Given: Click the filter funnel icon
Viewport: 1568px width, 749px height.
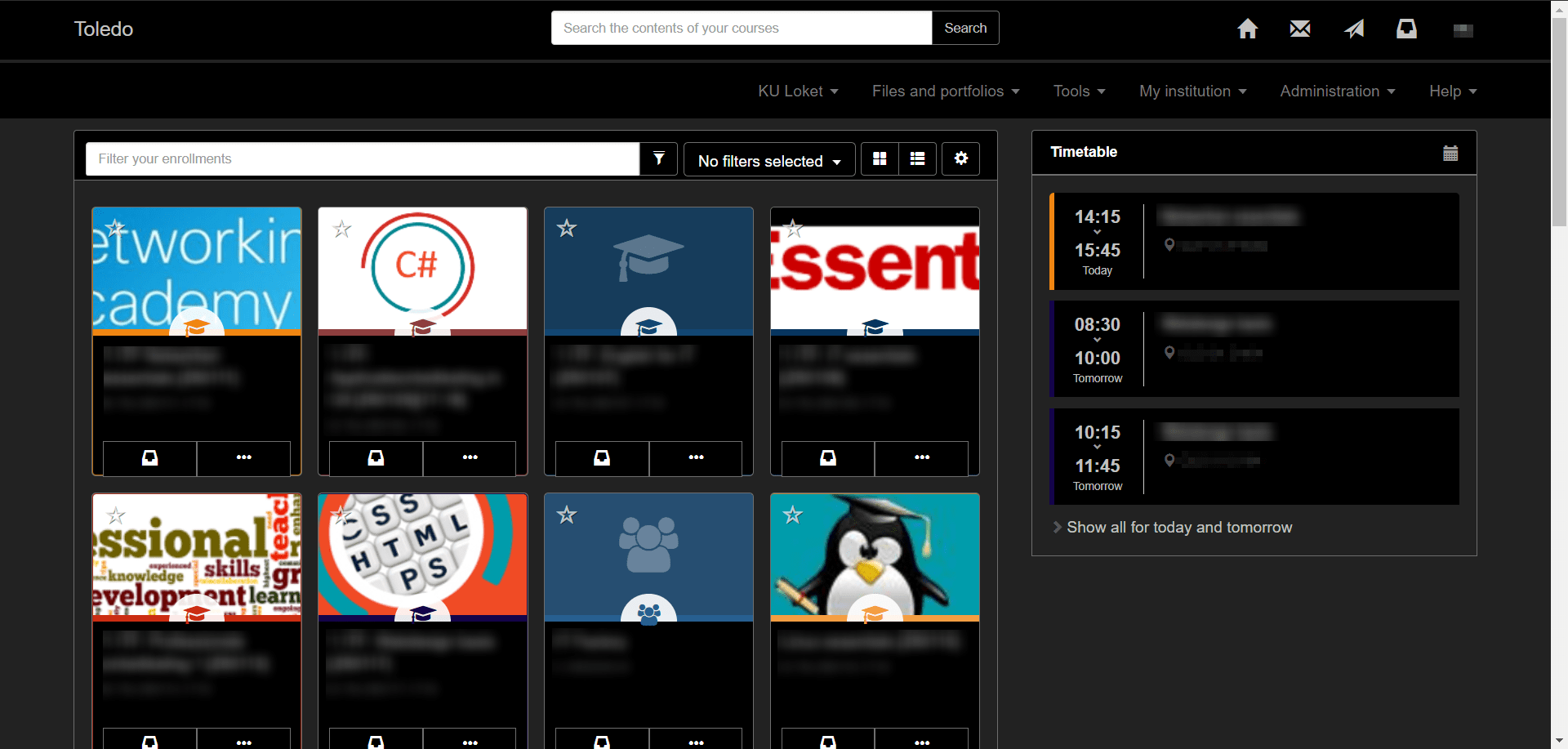Looking at the screenshot, I should point(658,158).
